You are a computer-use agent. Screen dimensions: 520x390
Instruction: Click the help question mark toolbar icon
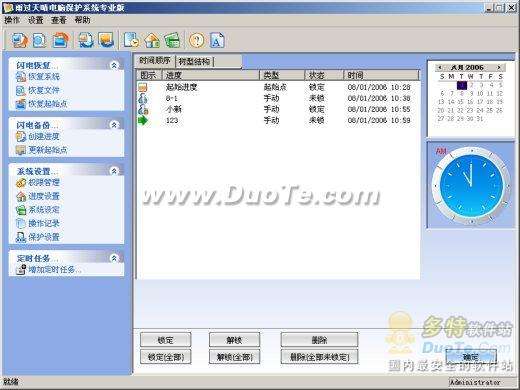pos(197,40)
